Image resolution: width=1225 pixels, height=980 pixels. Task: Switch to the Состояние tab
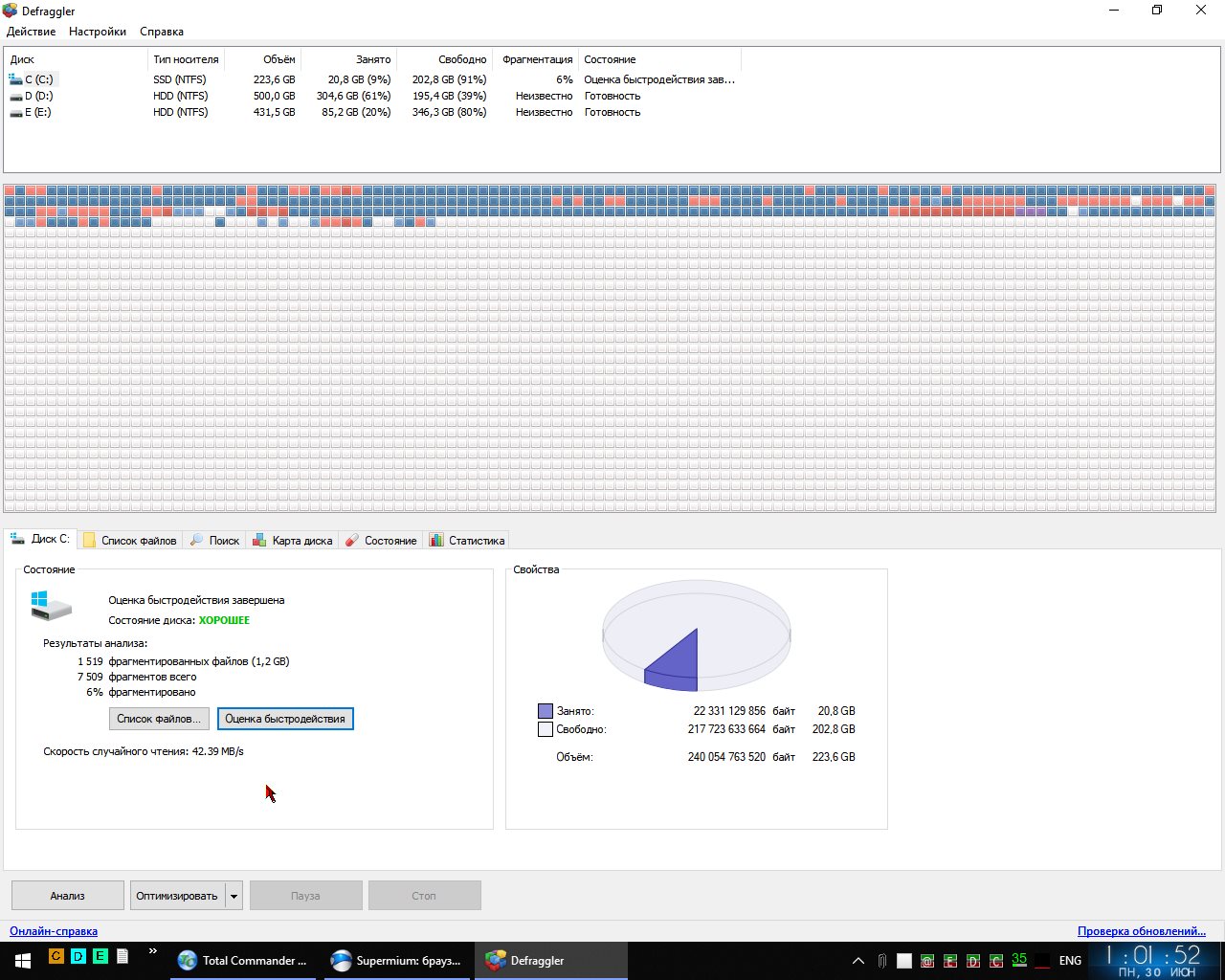coord(381,541)
